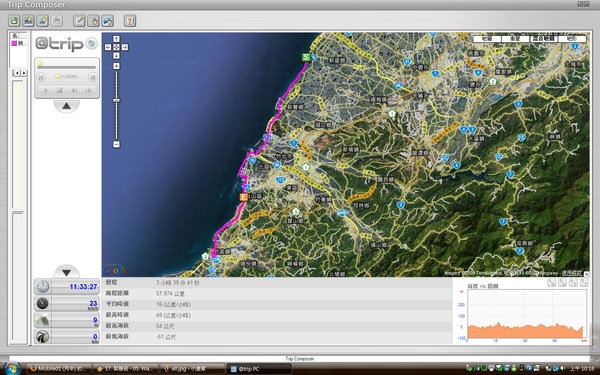600x375 pixels.
Task: Click the '-51 公尺' lowest altitude value
Action: tap(166, 337)
